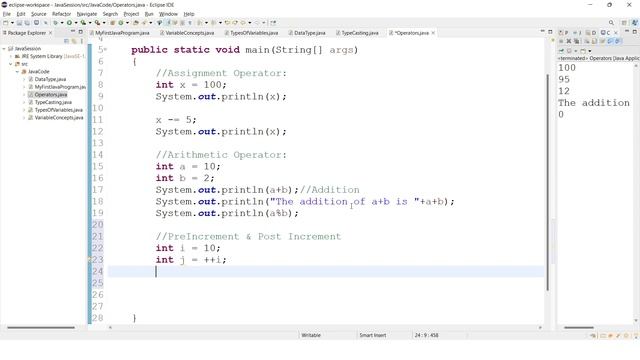
Task: Toggle Word Wrap in the Console toolbar
Action: pyautogui.click(x=602, y=41)
